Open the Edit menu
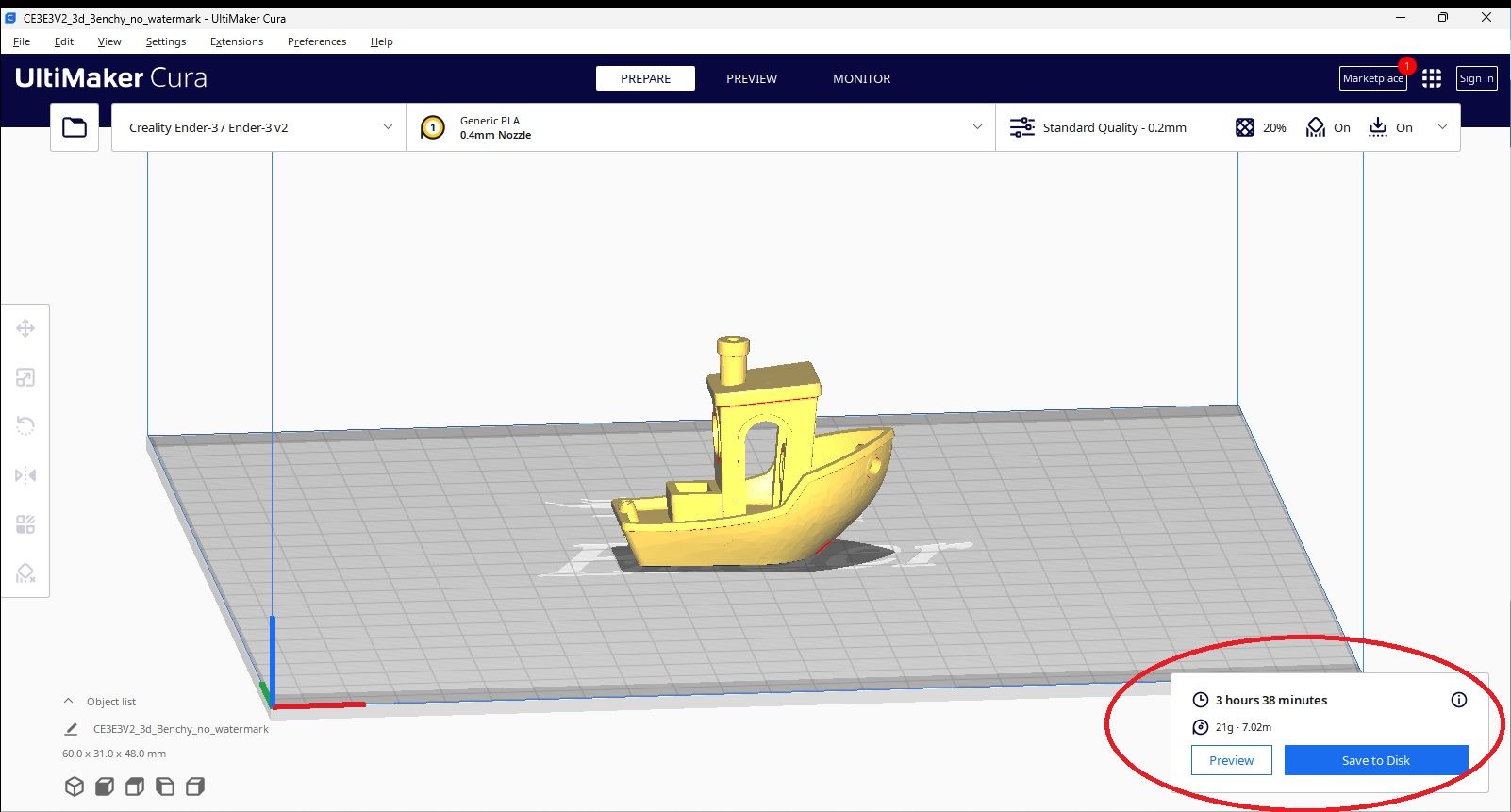 (64, 41)
